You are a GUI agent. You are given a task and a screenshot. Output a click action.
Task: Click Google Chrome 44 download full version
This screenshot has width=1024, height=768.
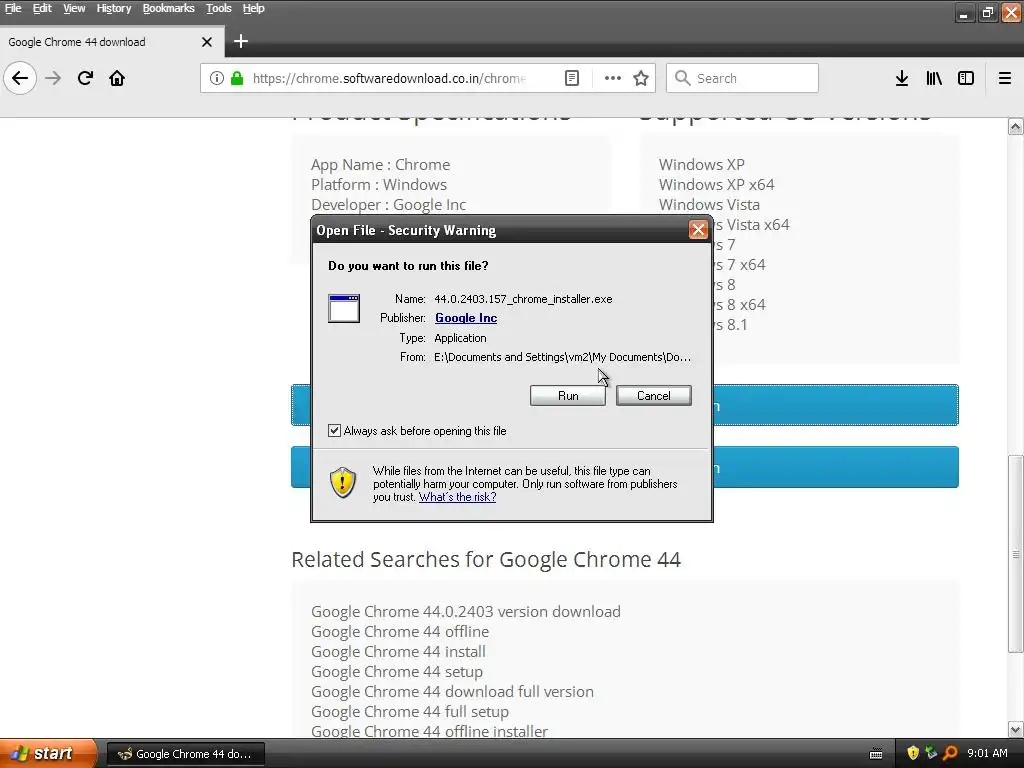point(453,692)
